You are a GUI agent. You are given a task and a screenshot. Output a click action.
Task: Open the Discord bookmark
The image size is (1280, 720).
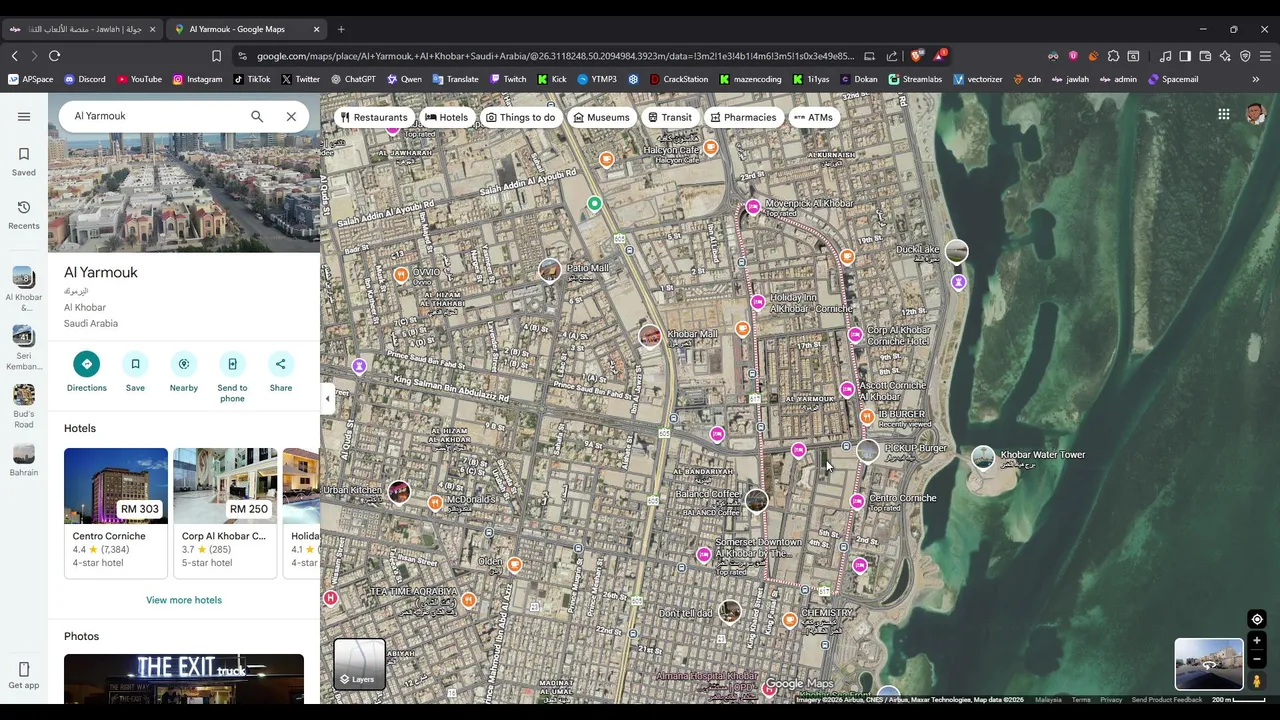point(84,79)
